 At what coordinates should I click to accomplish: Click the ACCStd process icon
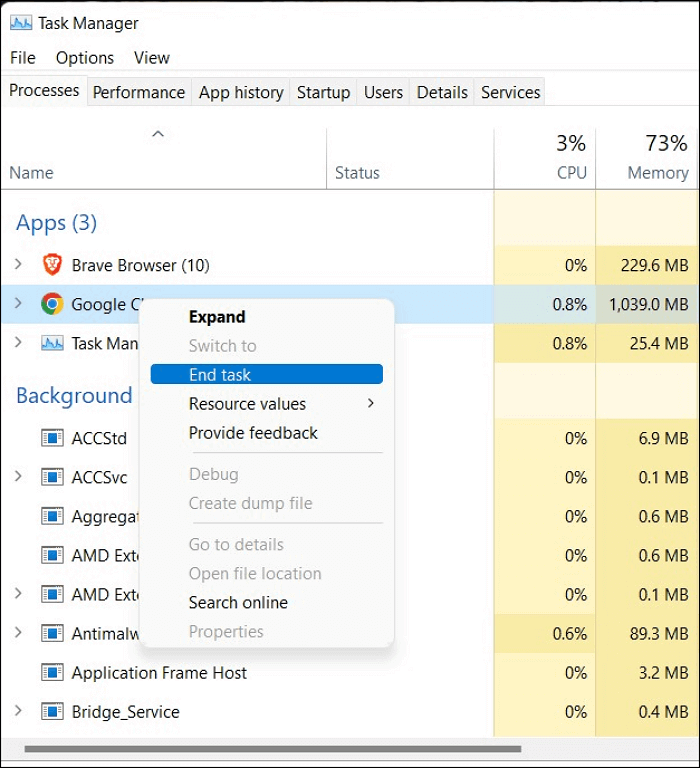point(52,438)
